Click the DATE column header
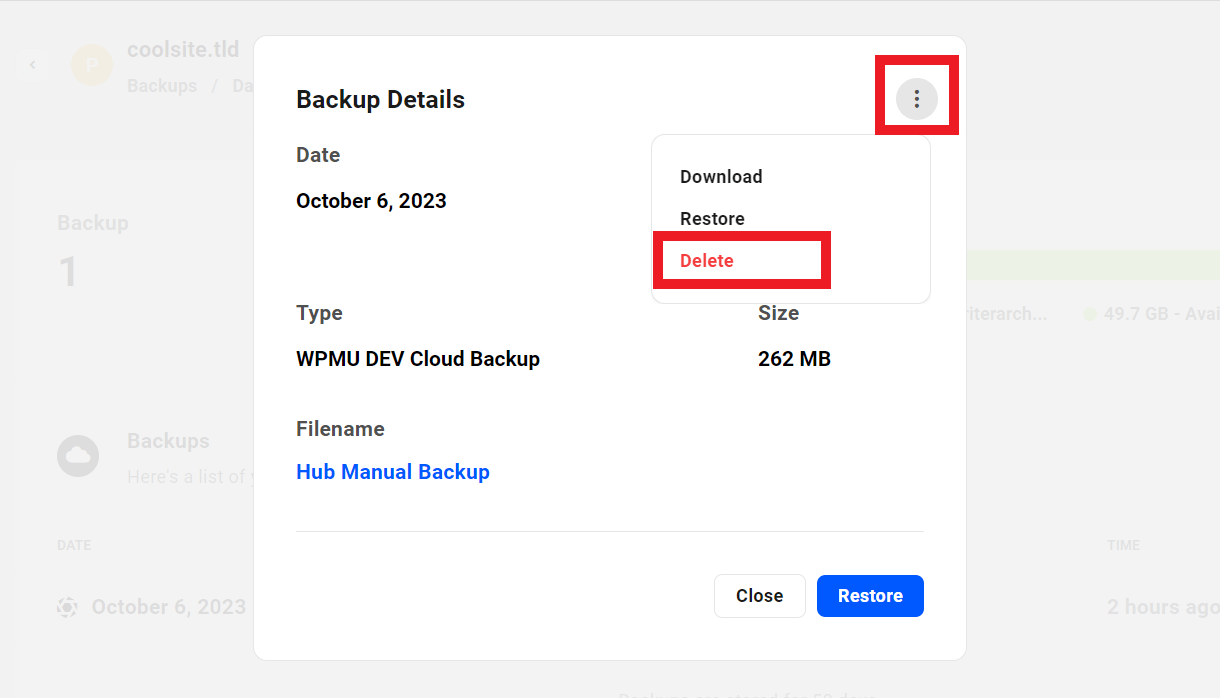1220x698 pixels. tap(74, 546)
